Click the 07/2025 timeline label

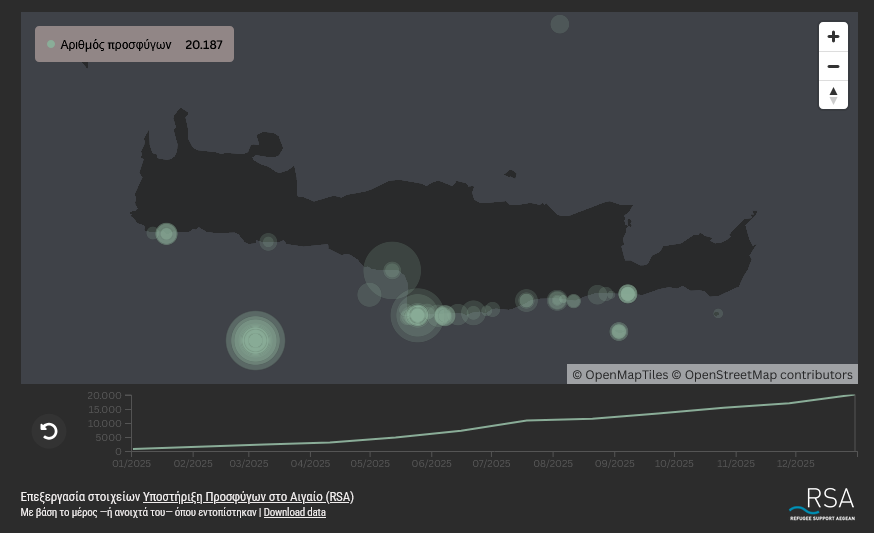(491, 464)
